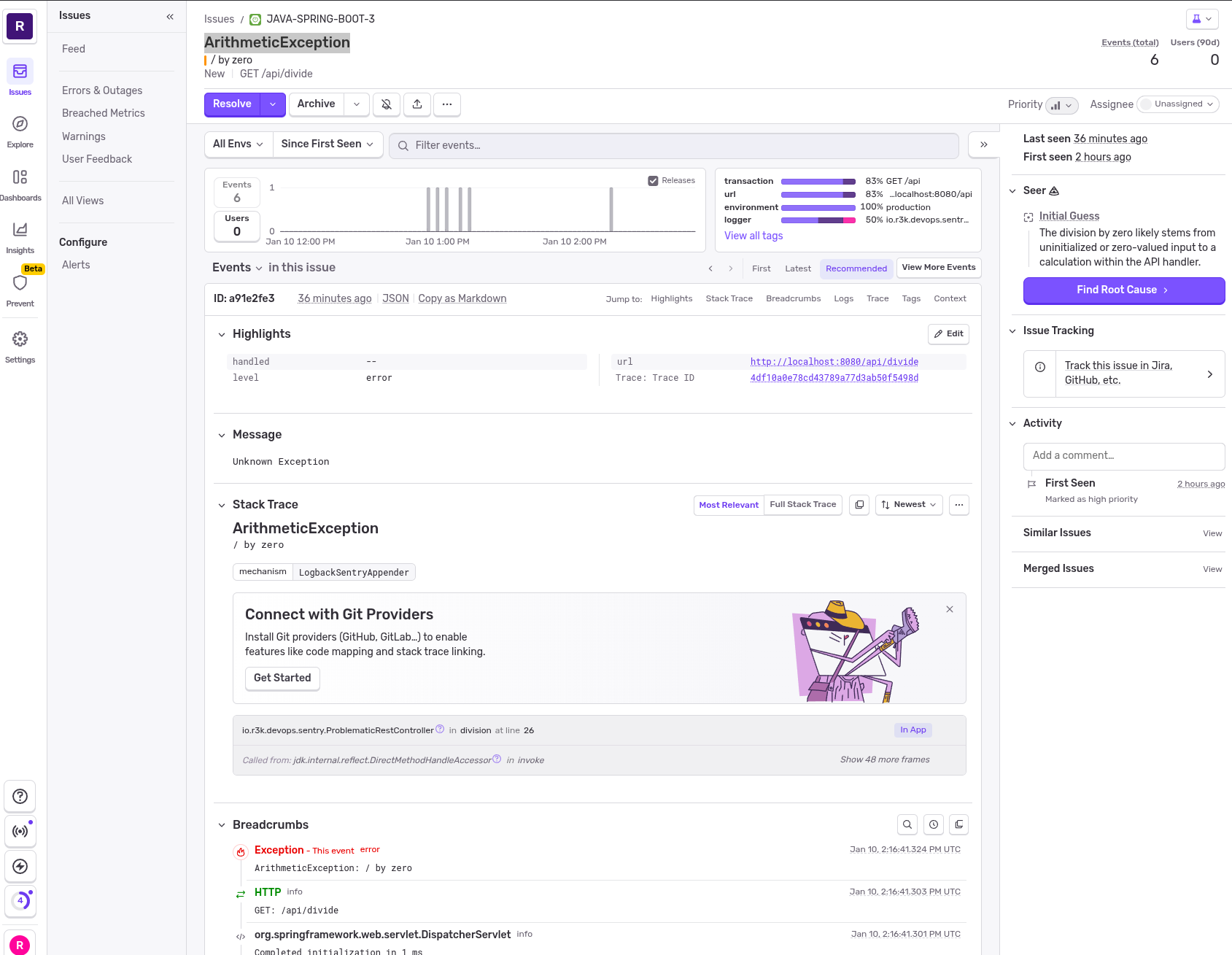This screenshot has height=955, width=1232.
Task: Open the All Envs dropdown
Action: pos(238,144)
